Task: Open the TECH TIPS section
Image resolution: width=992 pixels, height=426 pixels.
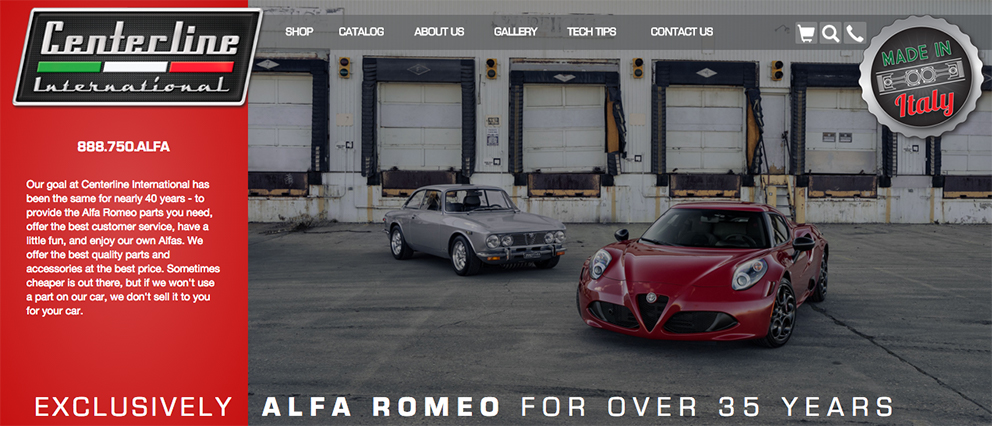Action: (x=592, y=32)
